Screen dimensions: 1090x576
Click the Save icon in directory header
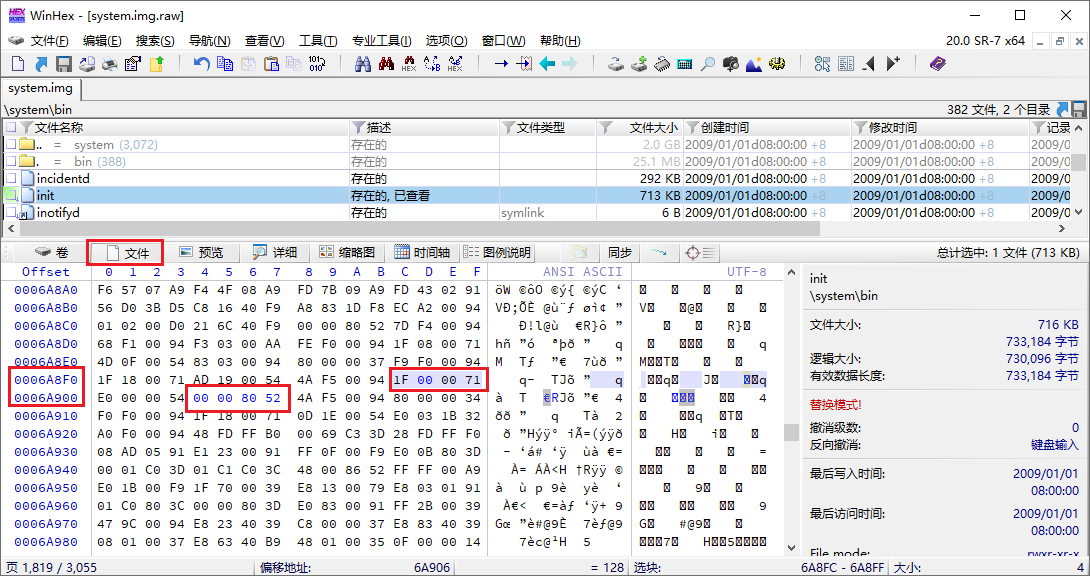click(x=1079, y=109)
